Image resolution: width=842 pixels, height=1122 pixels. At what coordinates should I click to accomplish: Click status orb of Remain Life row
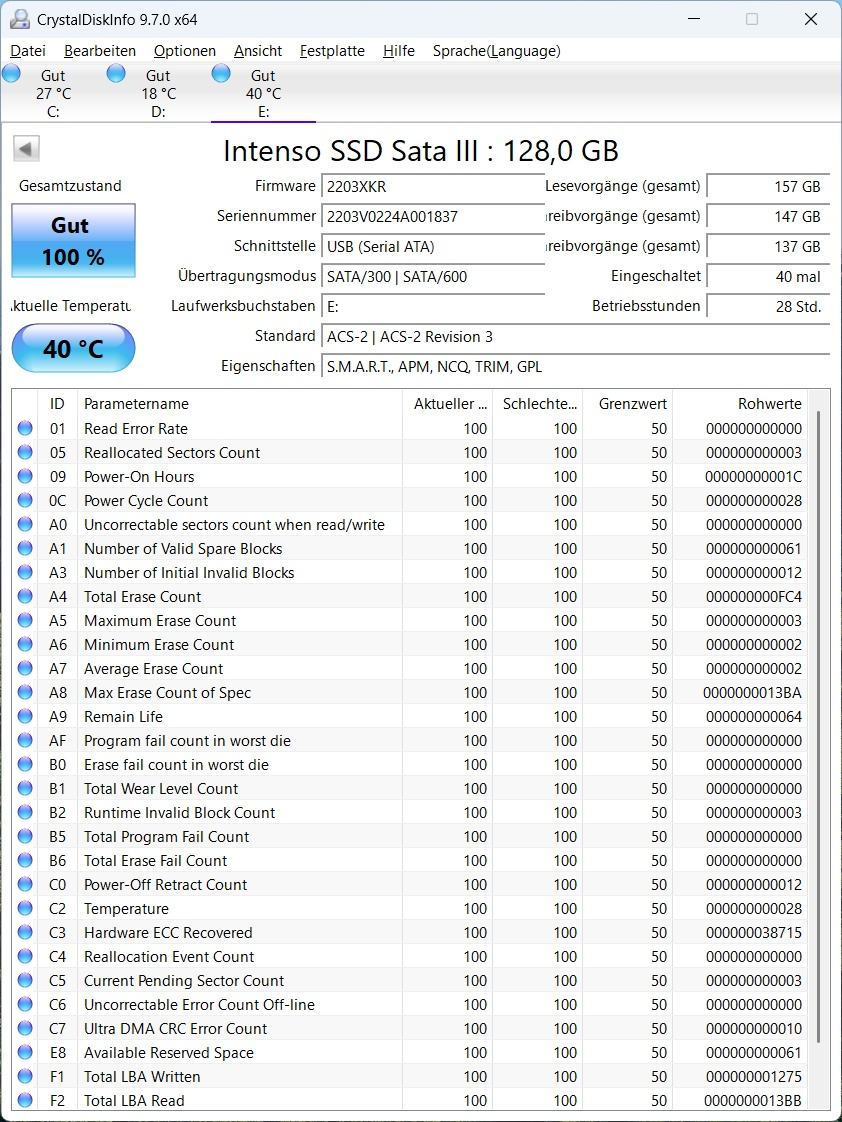25,716
